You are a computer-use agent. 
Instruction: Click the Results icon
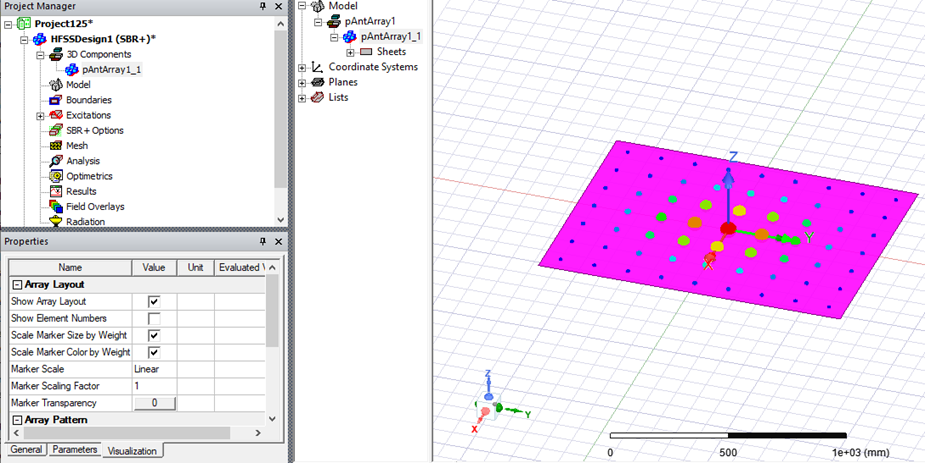56,192
